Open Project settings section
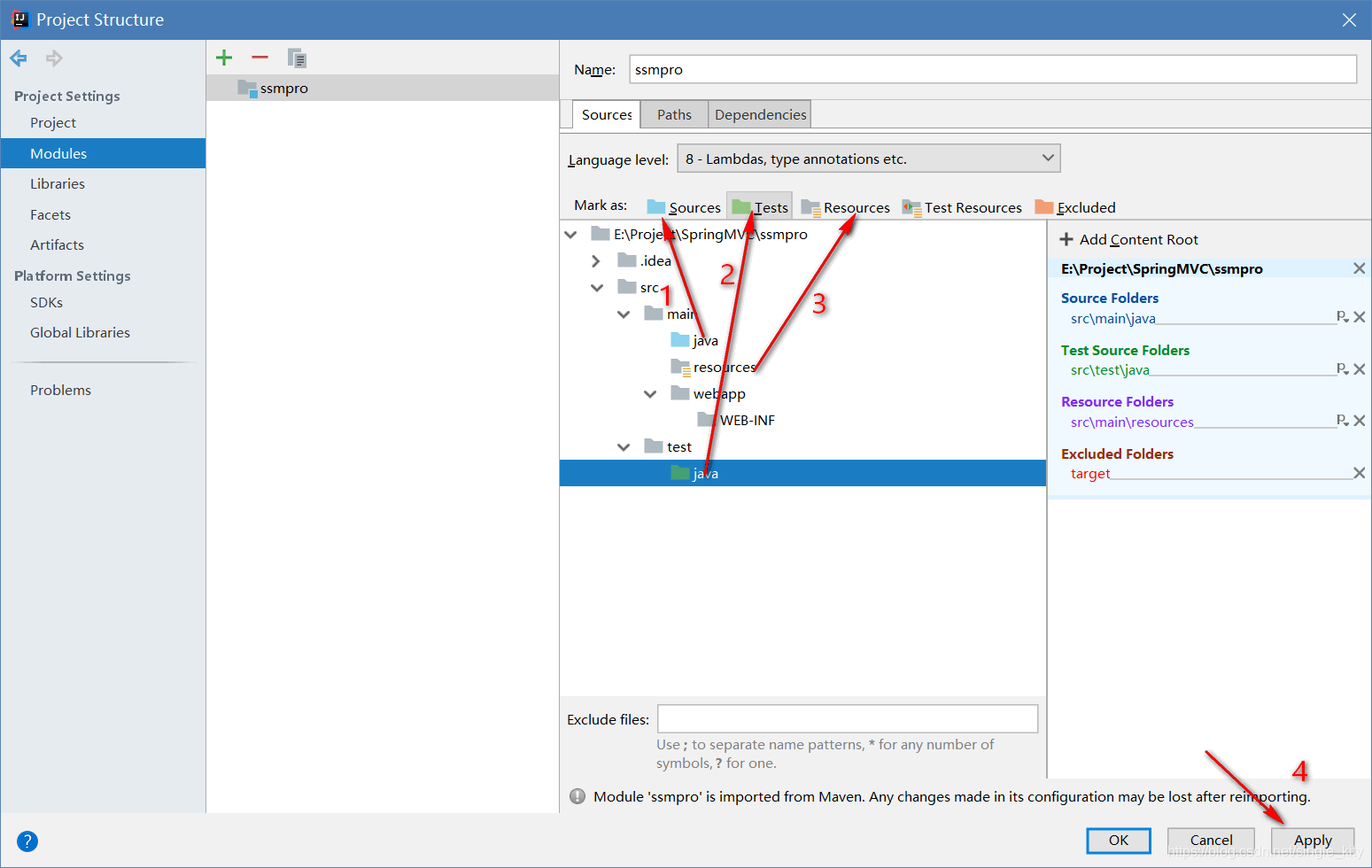The image size is (1372, 868). [x=53, y=122]
